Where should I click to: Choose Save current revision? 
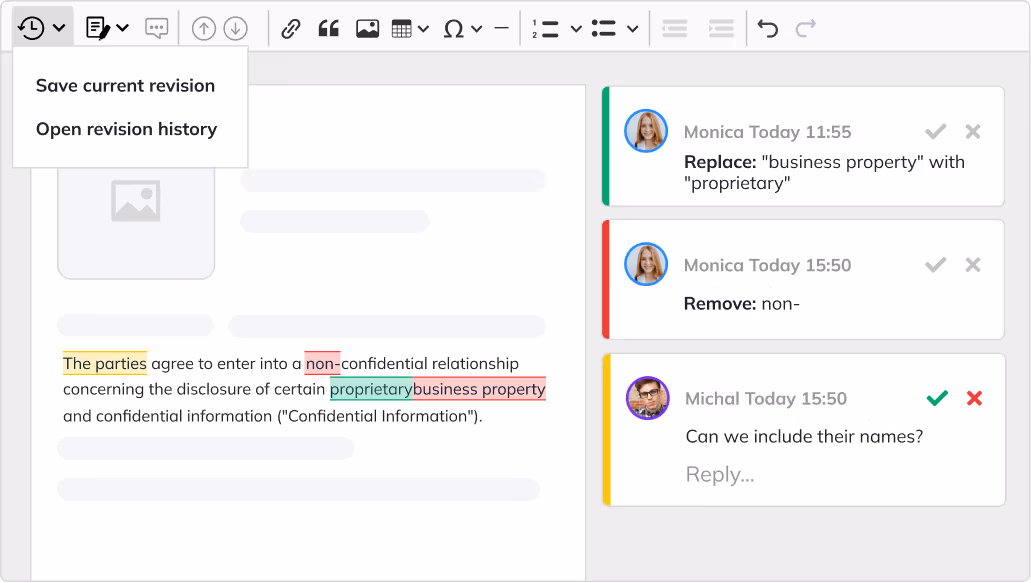pyautogui.click(x=125, y=85)
